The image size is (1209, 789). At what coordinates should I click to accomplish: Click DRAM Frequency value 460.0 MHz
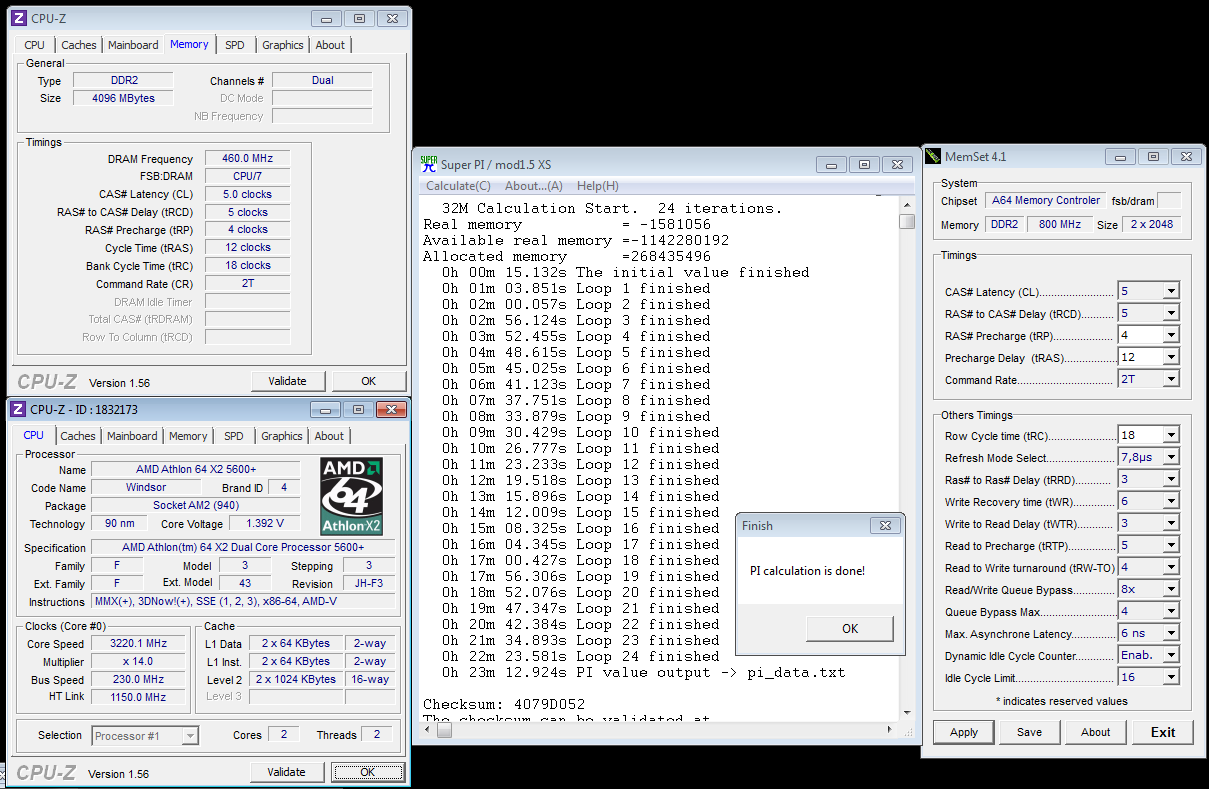click(247, 158)
